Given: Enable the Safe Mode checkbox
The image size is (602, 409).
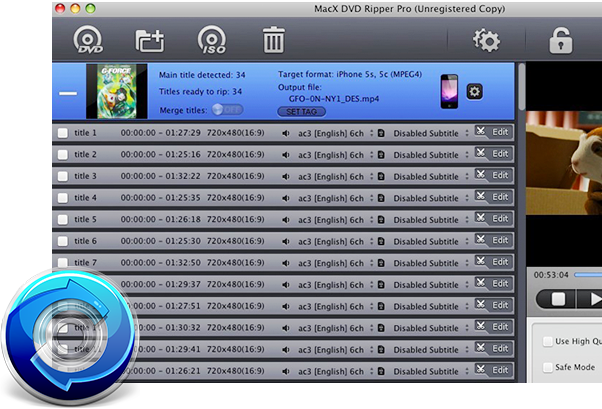Looking at the screenshot, I should 547,367.
